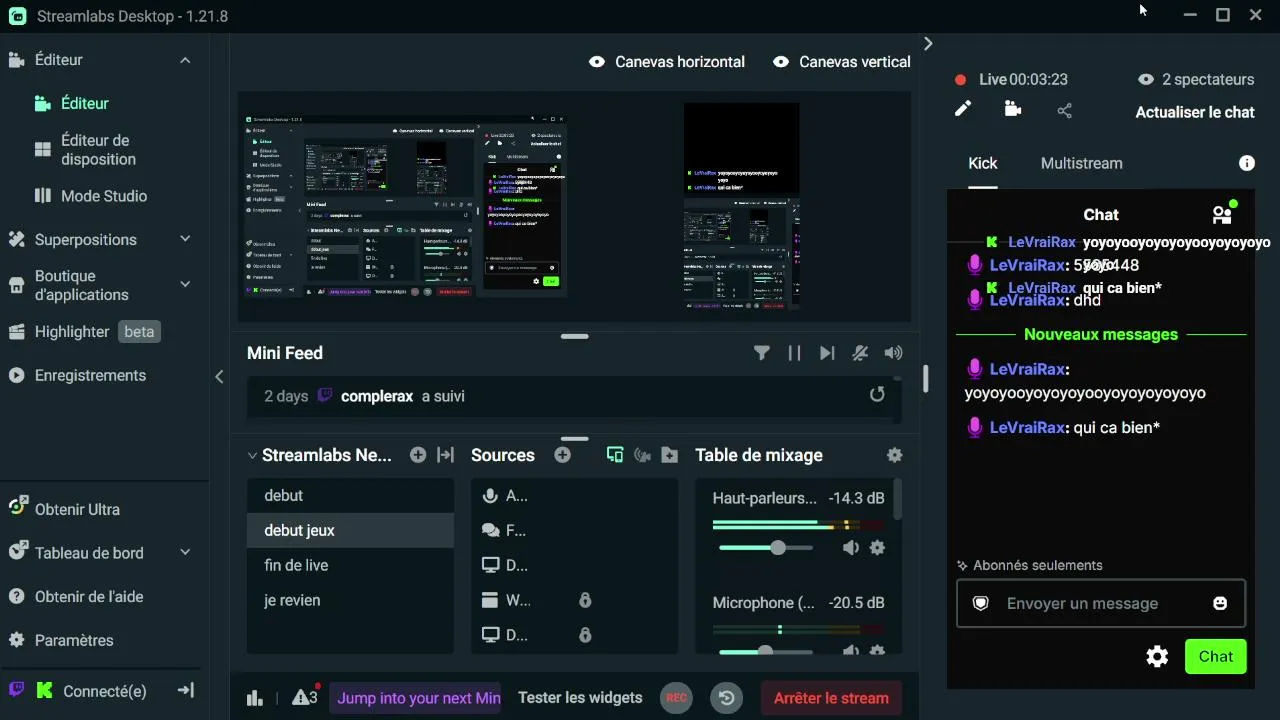Click the horizontal canvas preview
1280x720 pixels.
point(404,205)
